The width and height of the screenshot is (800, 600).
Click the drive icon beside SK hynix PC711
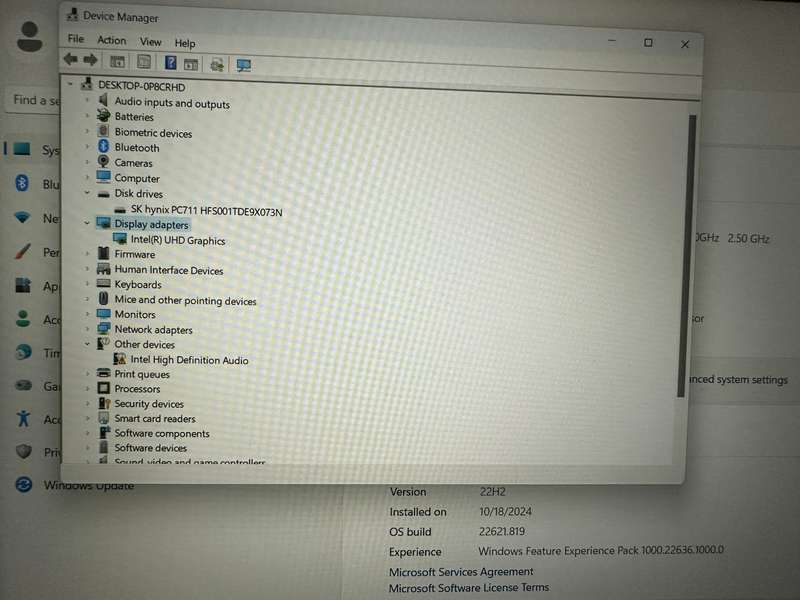click(x=120, y=209)
